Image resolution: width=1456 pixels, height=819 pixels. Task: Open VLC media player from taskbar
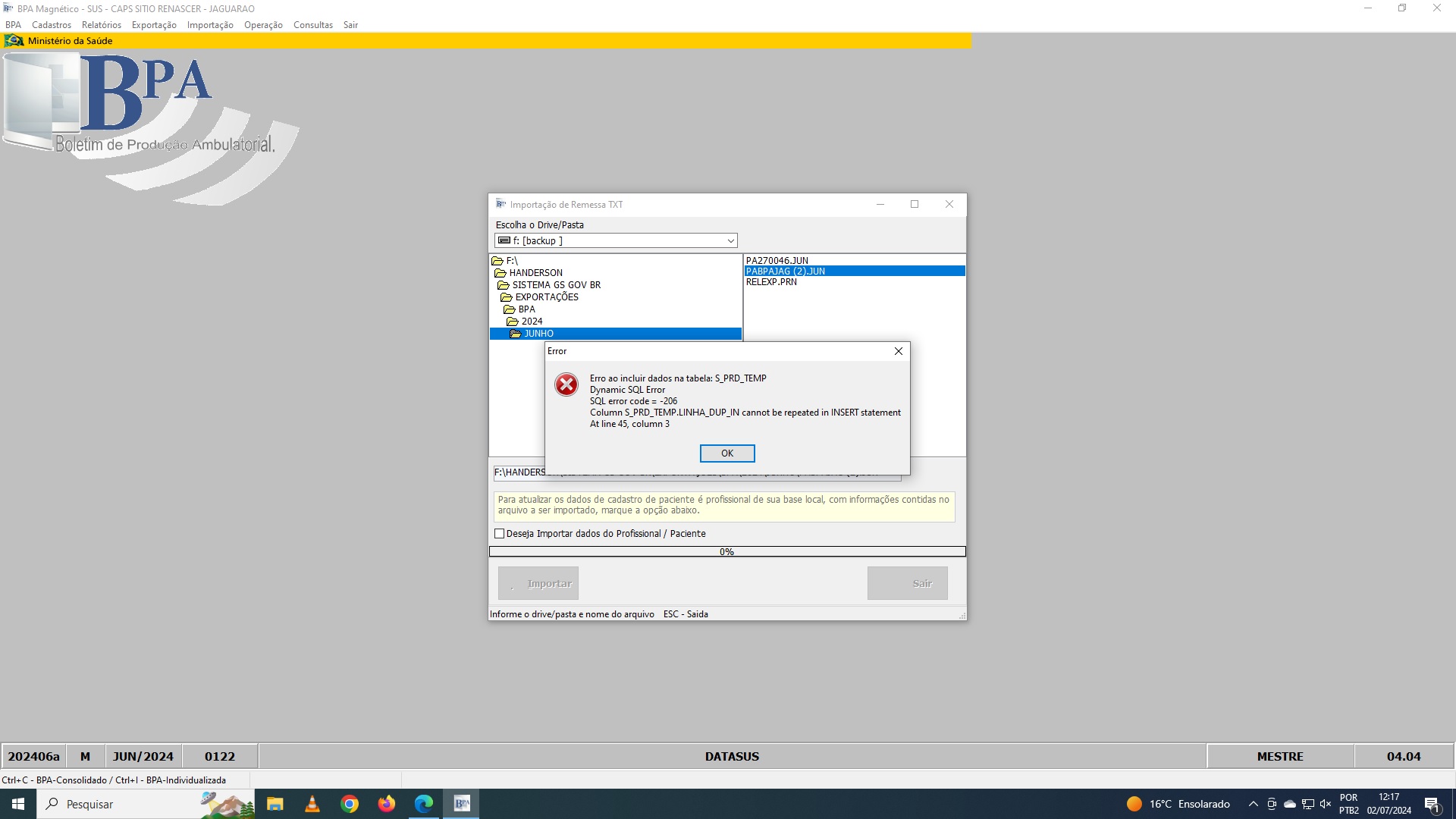tap(312, 804)
